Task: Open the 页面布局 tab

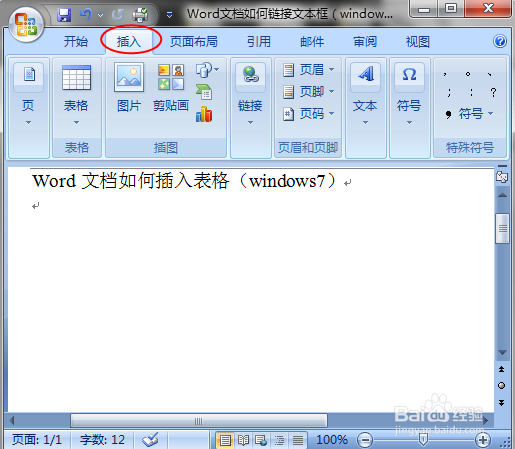Action: 194,42
